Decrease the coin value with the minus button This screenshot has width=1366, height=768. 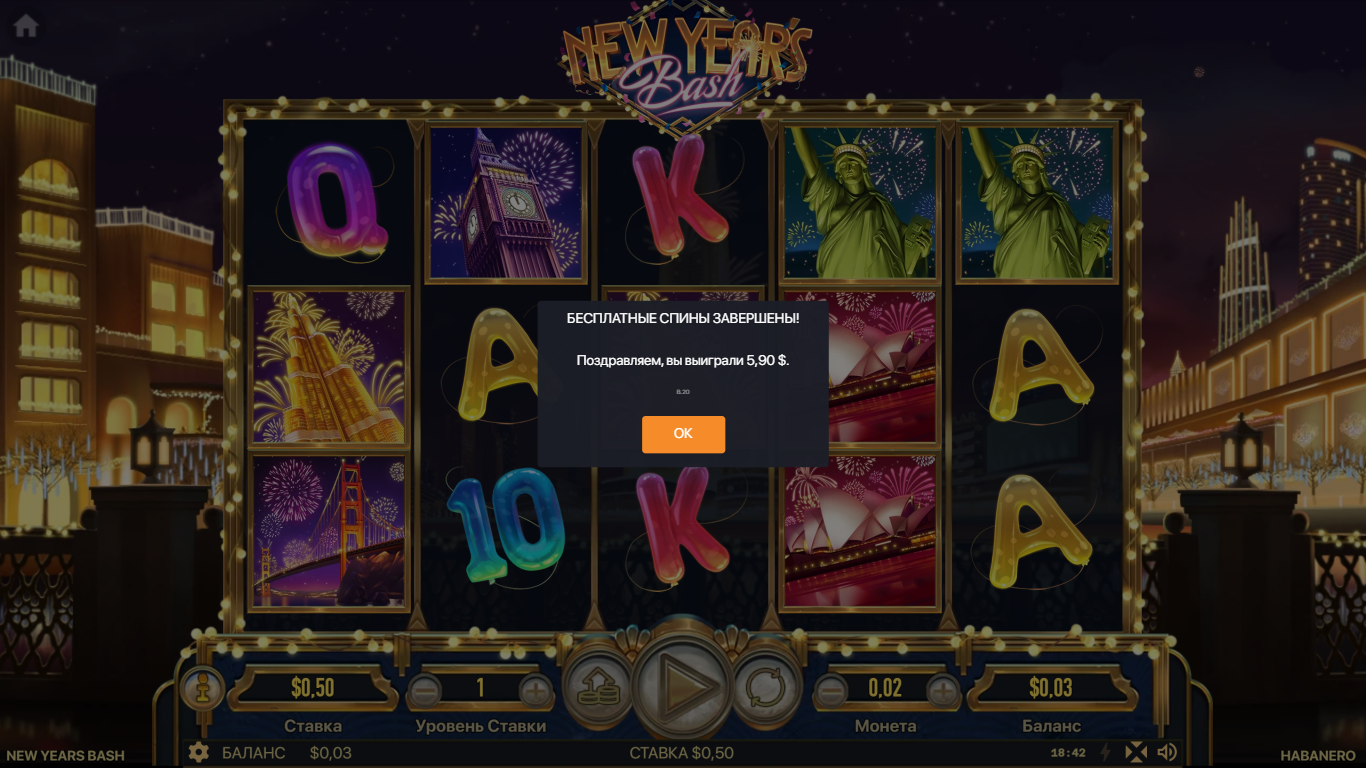(x=831, y=689)
